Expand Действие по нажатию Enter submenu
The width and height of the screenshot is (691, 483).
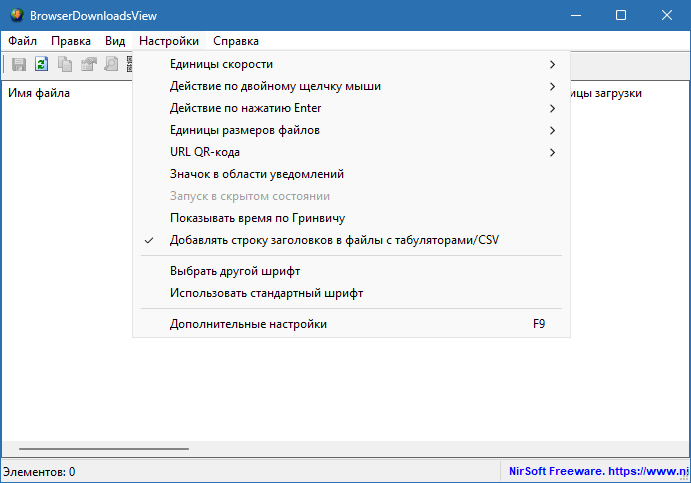pos(351,108)
